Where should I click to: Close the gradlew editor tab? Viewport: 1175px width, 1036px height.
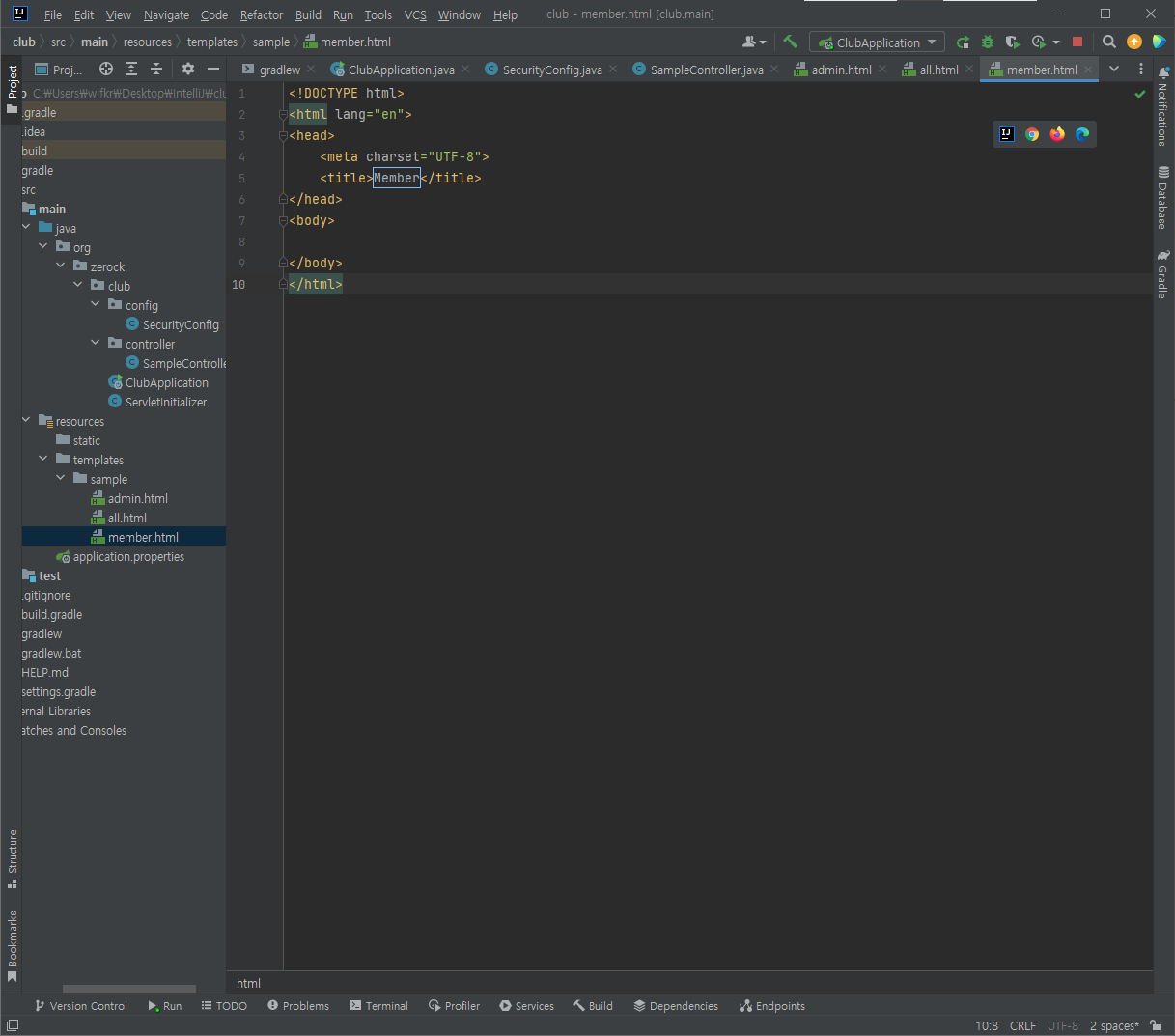(311, 70)
